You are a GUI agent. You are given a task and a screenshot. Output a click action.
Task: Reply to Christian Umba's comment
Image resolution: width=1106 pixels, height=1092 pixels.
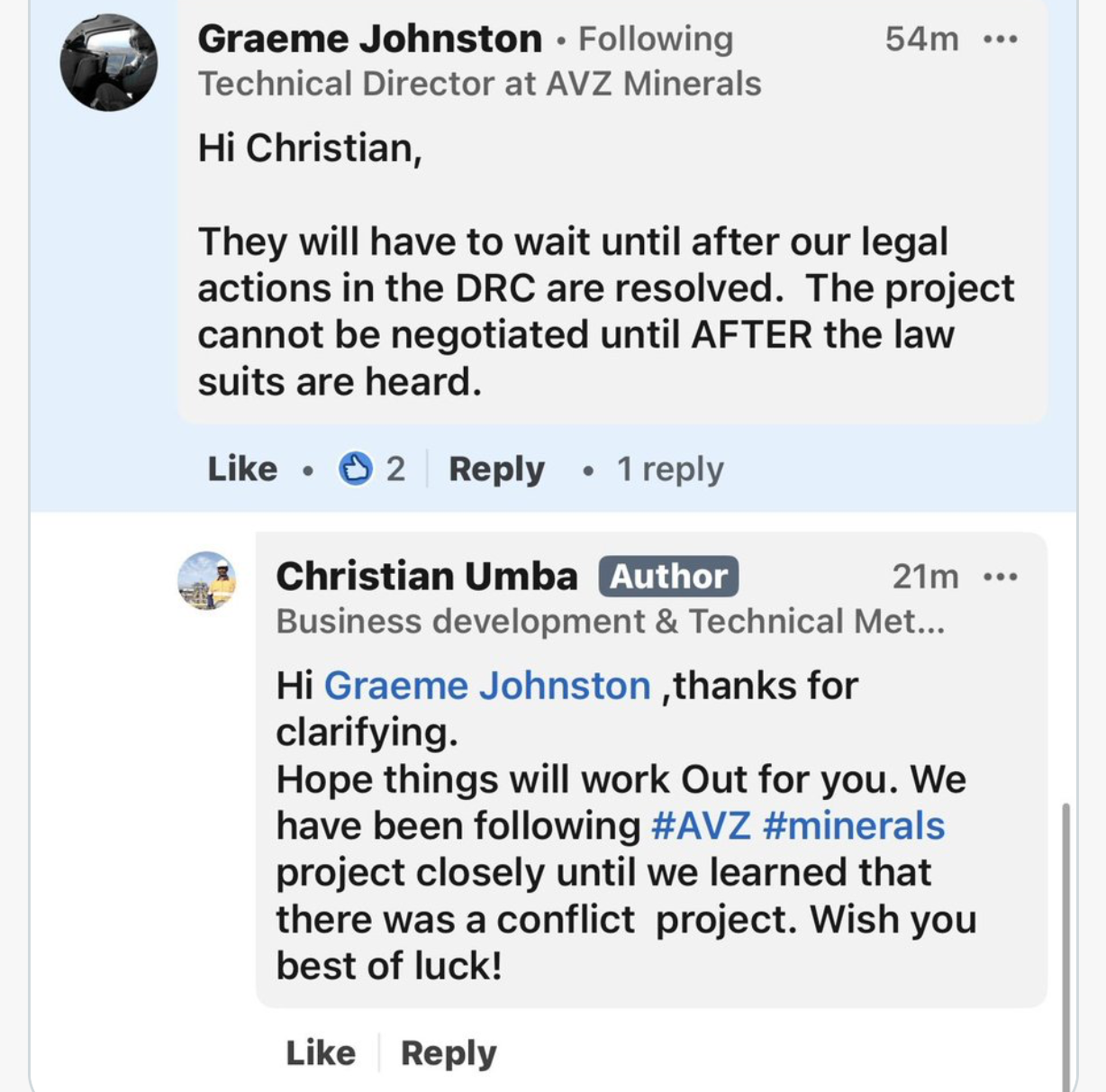(449, 1052)
